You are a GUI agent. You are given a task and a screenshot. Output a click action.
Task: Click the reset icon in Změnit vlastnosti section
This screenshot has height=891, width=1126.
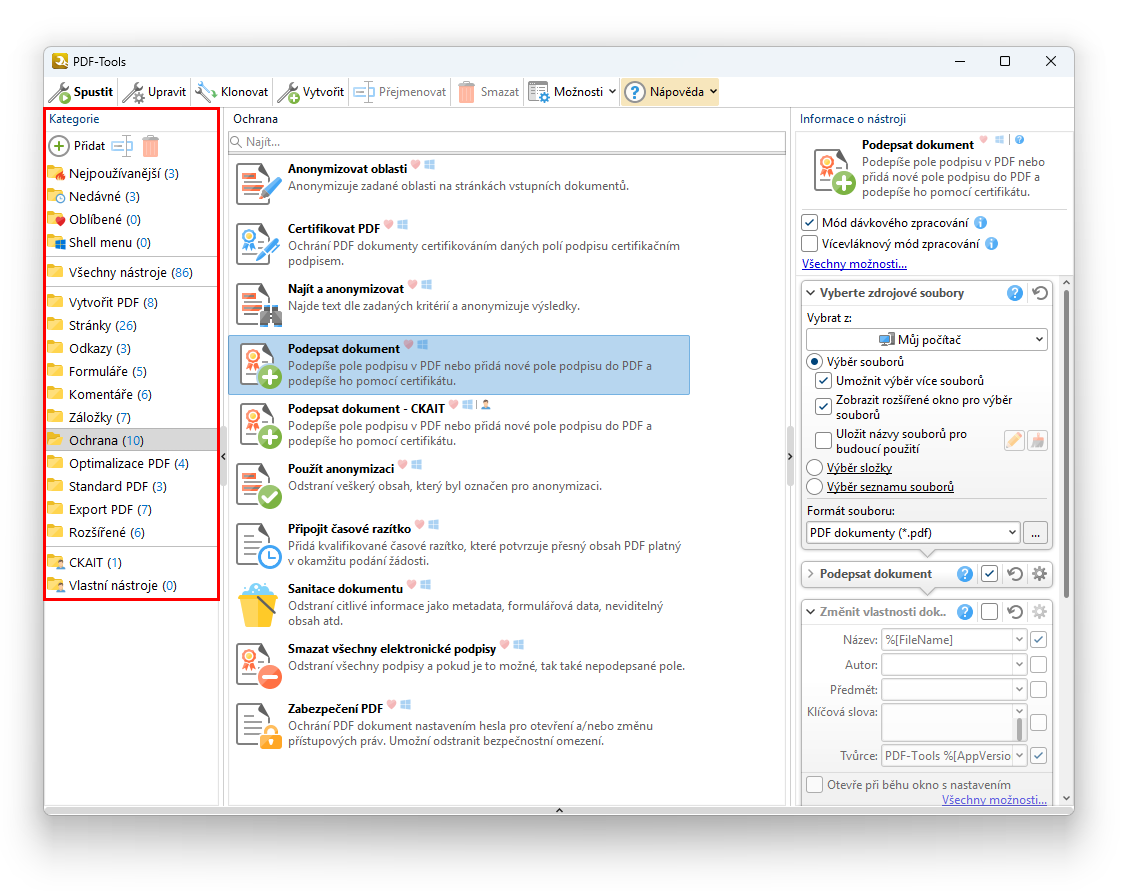click(1015, 612)
